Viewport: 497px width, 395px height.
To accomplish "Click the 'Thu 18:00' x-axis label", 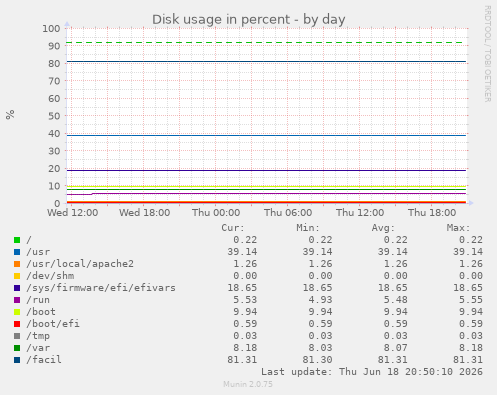I will (x=432, y=213).
